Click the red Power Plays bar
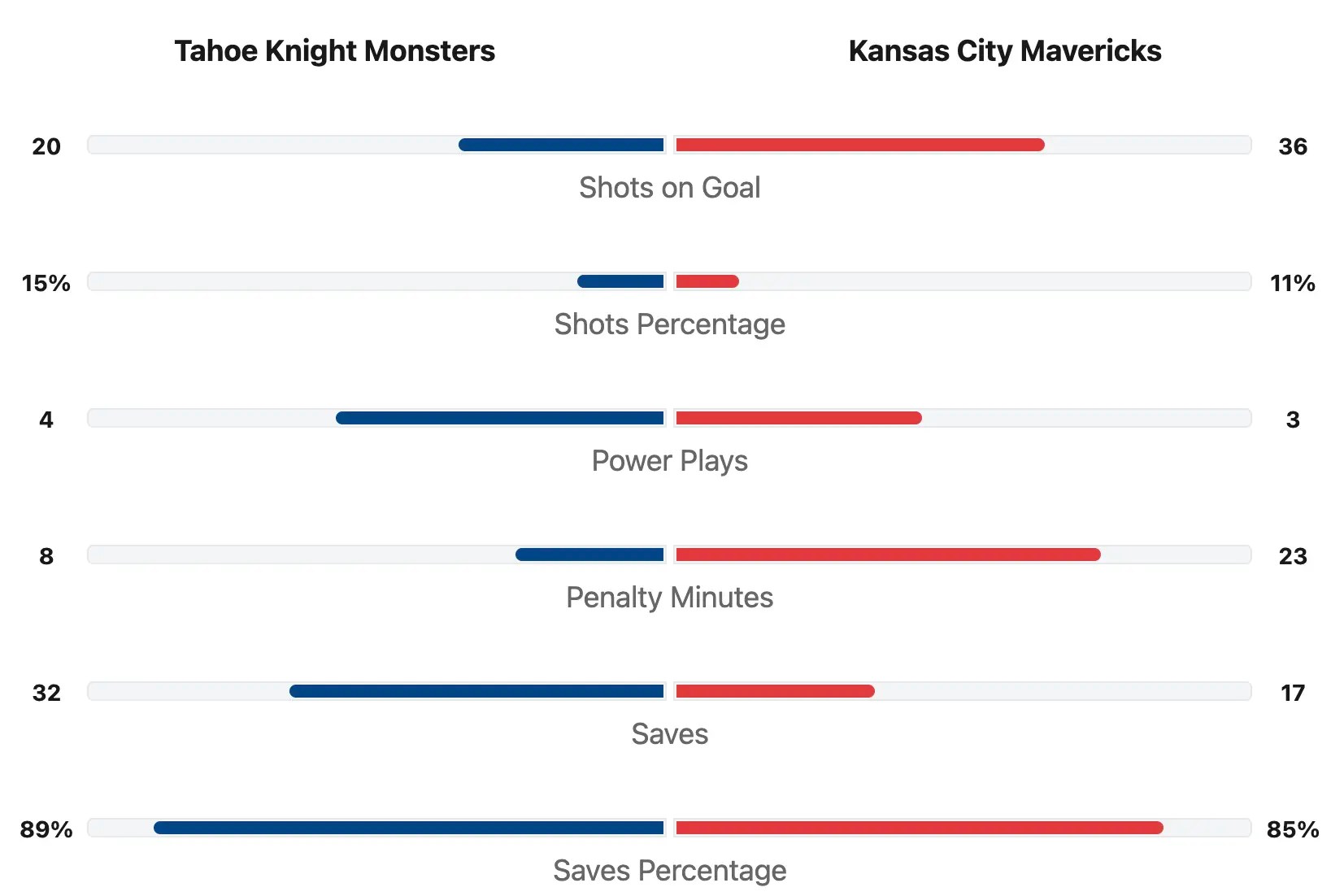 click(x=798, y=419)
